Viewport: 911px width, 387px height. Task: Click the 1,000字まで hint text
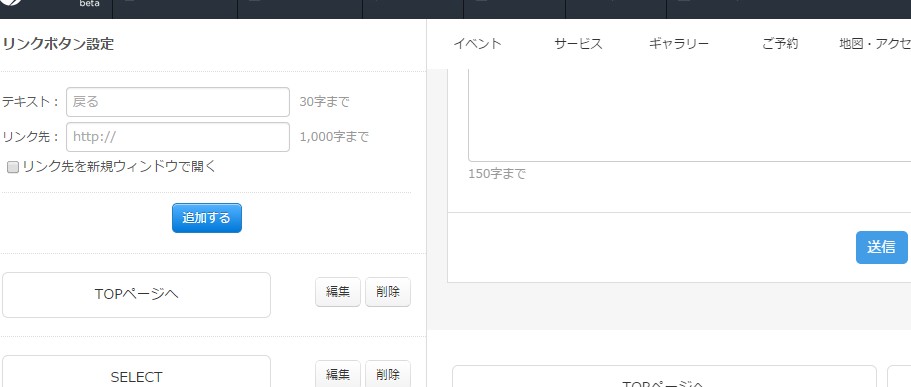(334, 137)
